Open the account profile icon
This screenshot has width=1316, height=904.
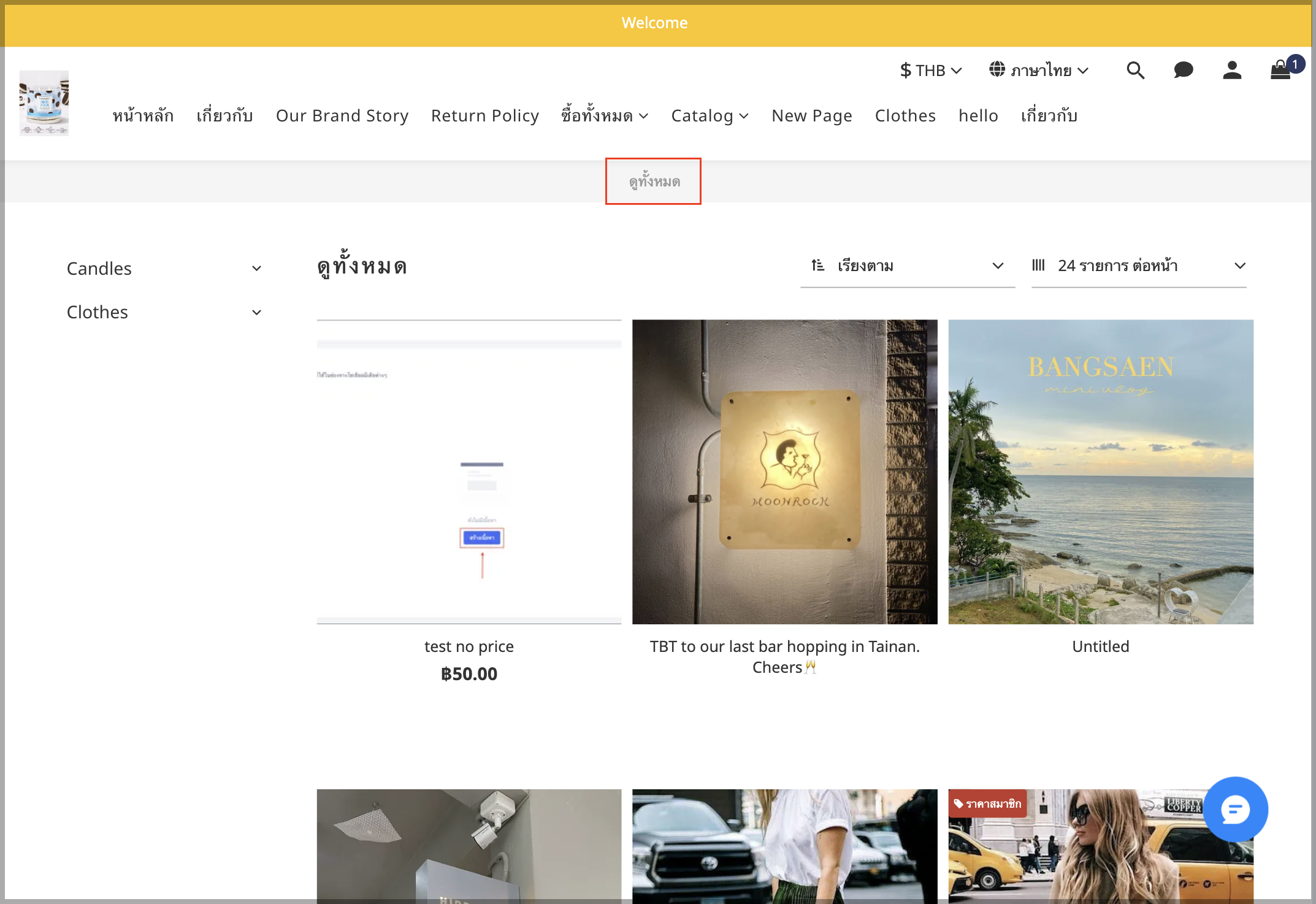pos(1232,71)
